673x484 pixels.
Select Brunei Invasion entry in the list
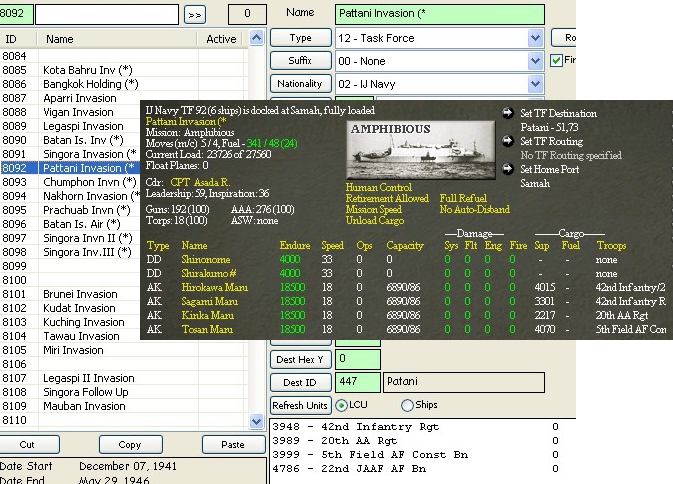click(80, 294)
